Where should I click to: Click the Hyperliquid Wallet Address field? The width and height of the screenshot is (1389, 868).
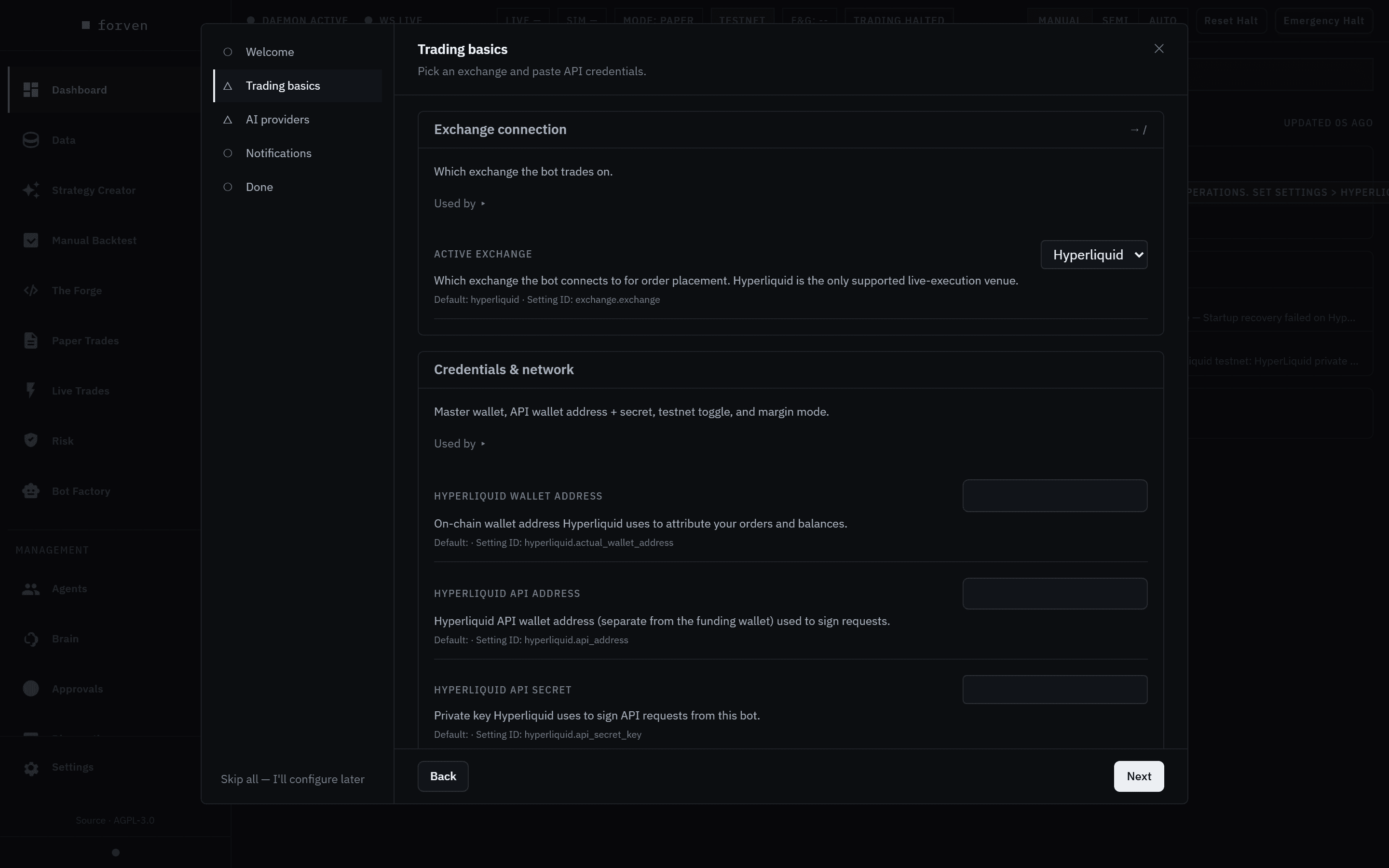coord(1055,495)
